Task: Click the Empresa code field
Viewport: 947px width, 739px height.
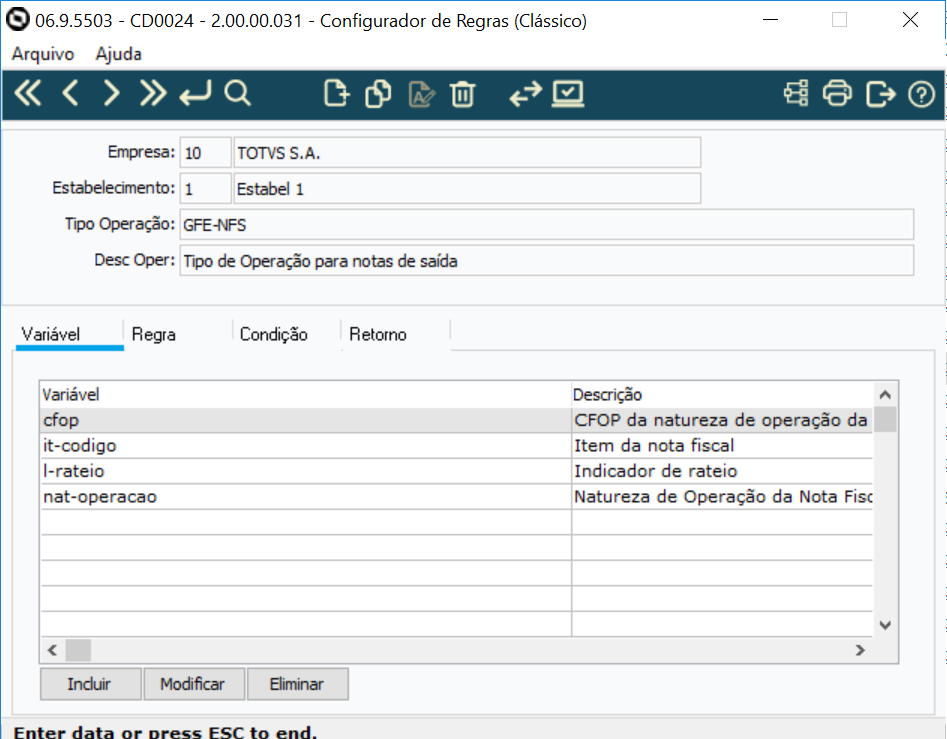Action: 205,153
